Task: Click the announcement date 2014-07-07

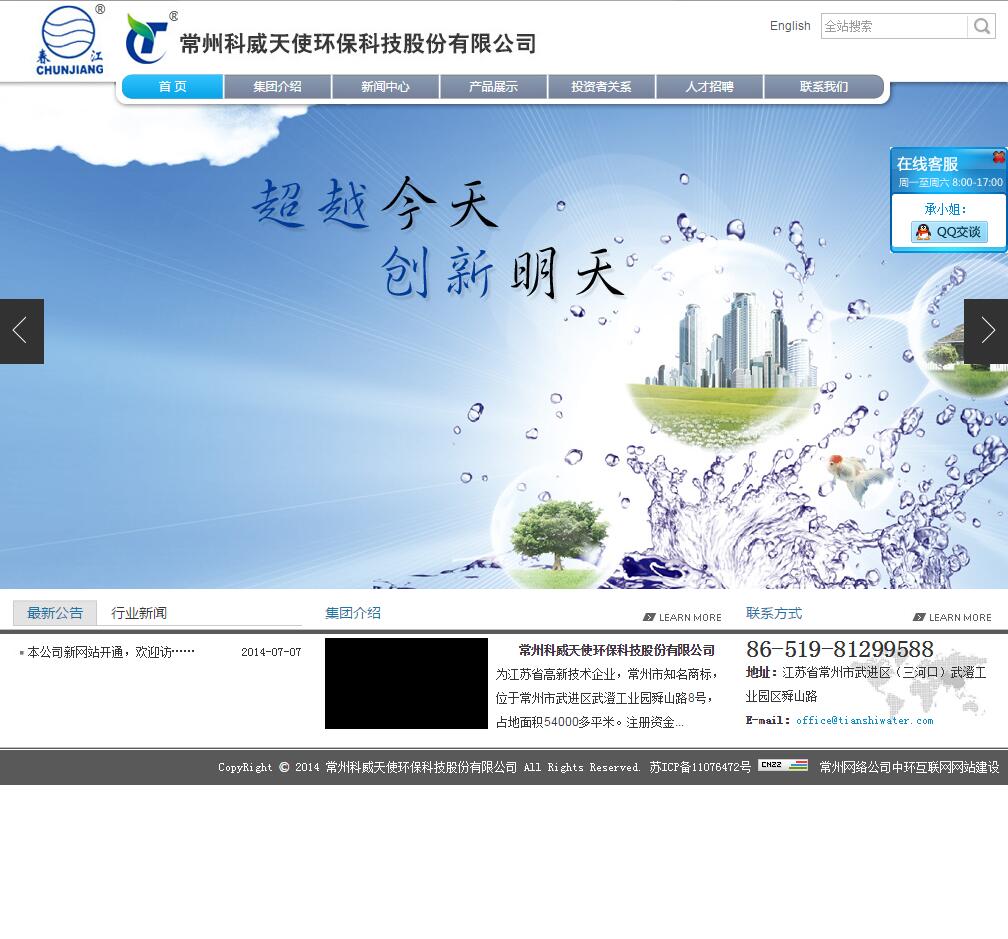Action: [271, 652]
